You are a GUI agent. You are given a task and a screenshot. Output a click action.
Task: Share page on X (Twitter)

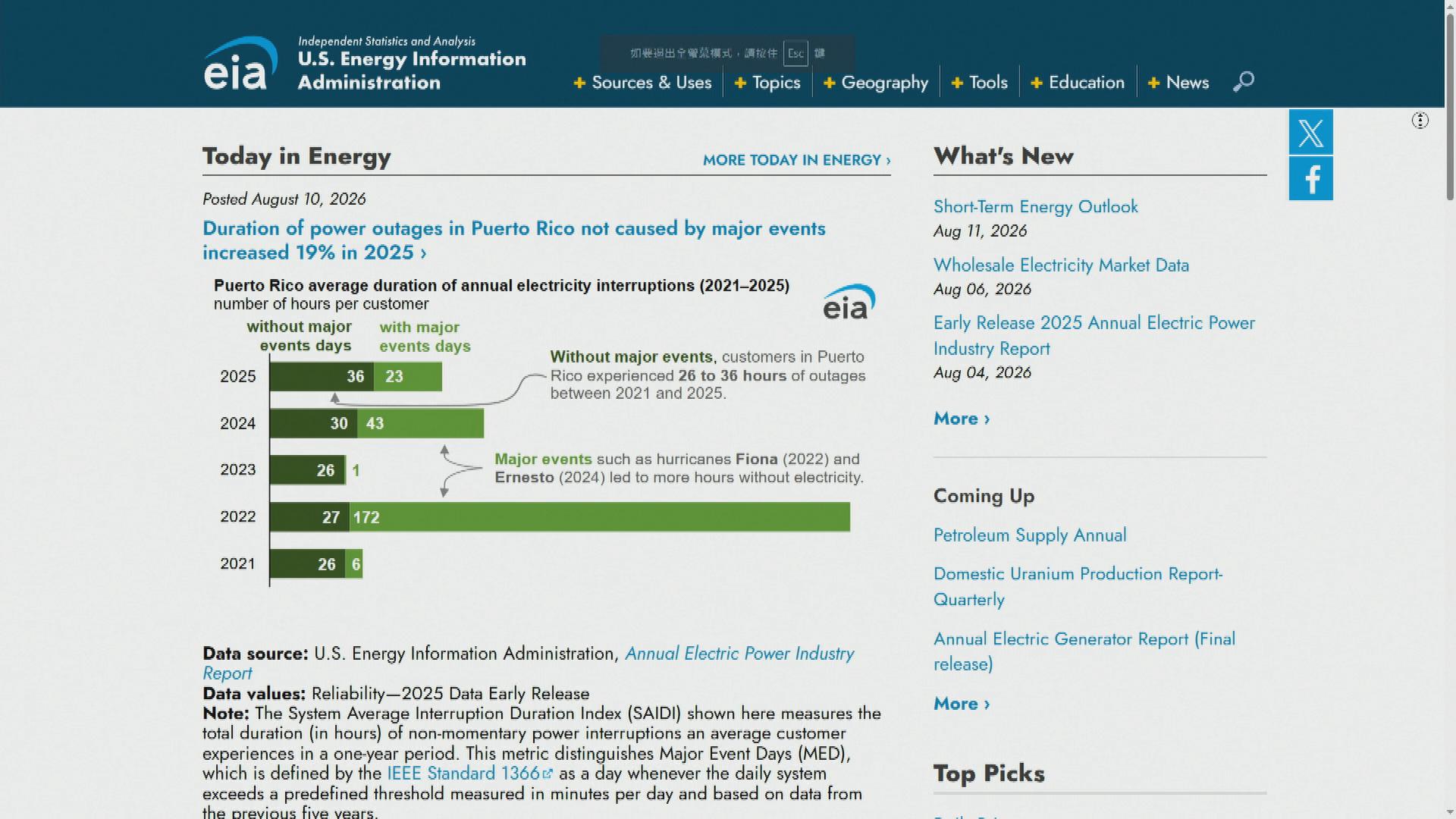(x=1310, y=132)
